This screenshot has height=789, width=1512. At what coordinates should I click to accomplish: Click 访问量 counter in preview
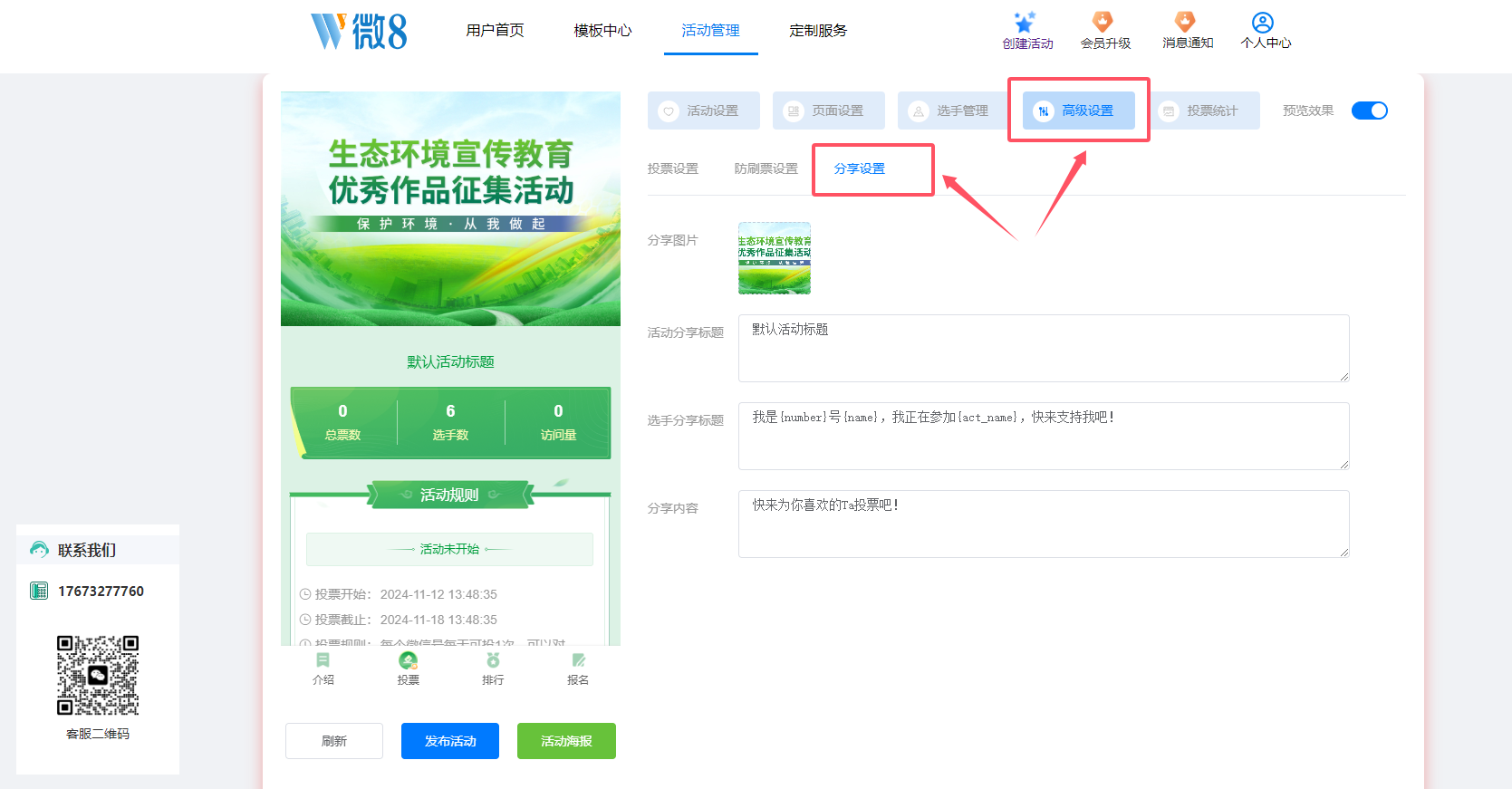558,423
